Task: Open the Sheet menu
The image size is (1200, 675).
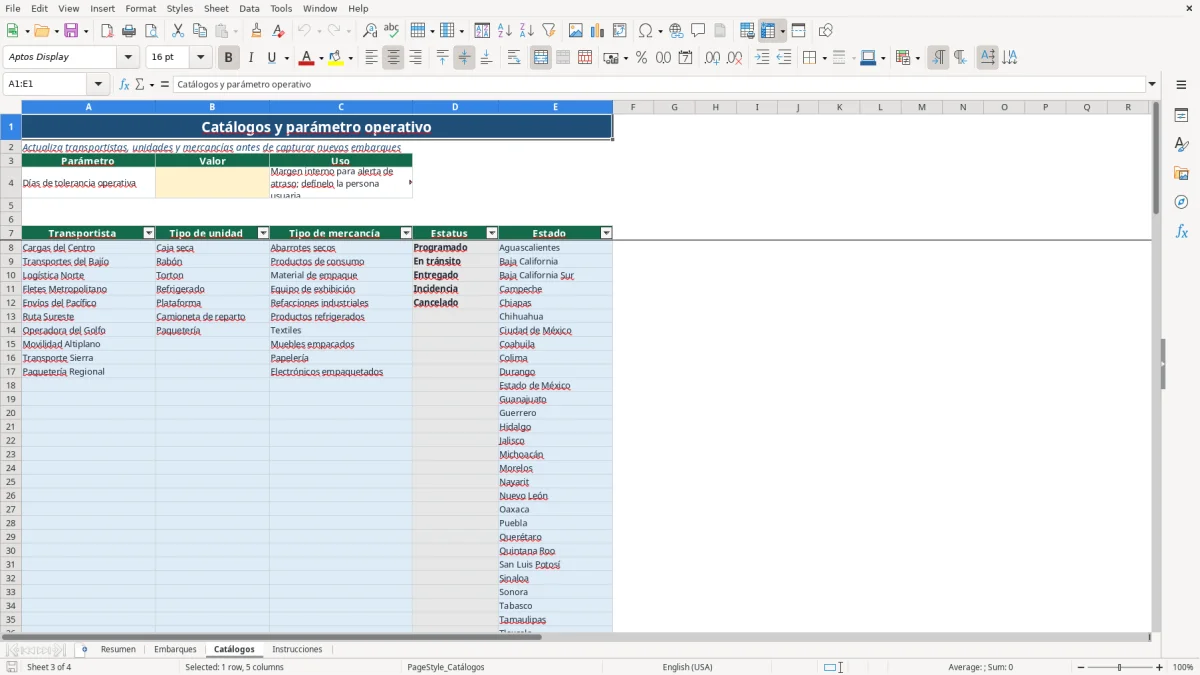Action: (x=216, y=8)
